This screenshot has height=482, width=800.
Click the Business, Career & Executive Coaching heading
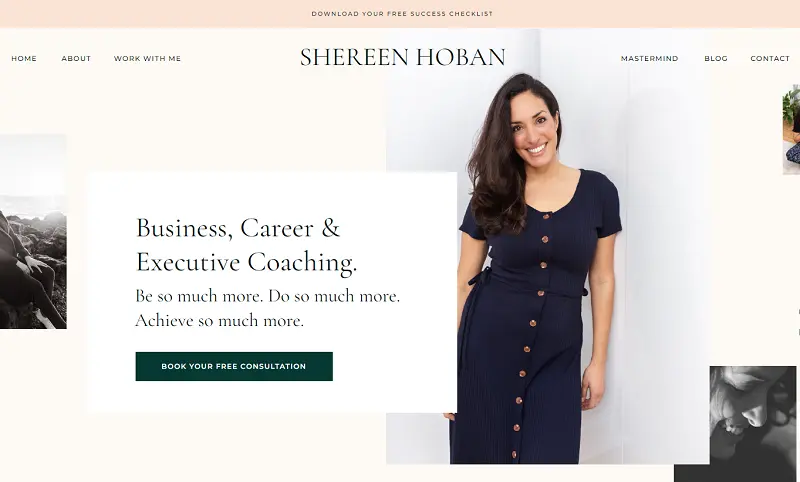coord(246,245)
